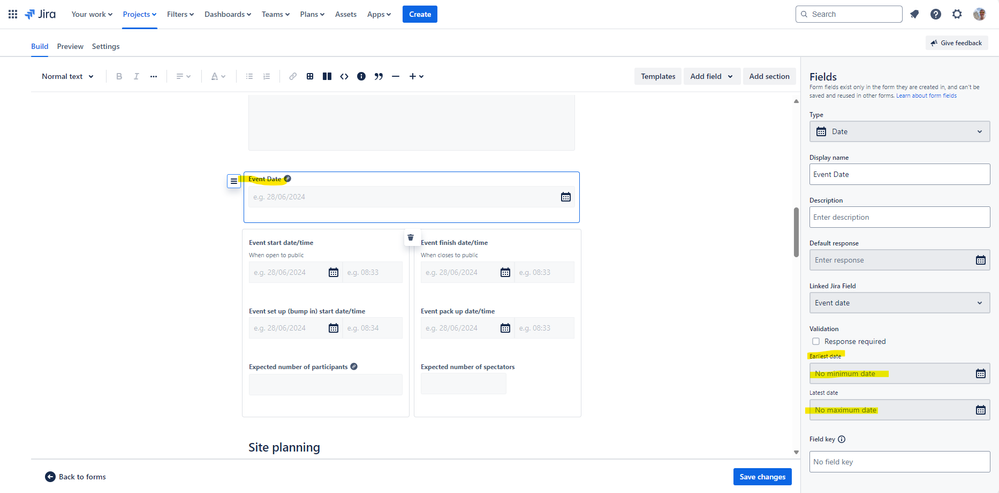The width and height of the screenshot is (999, 493).
Task: Switch to the Settings tab
Action: tap(106, 46)
